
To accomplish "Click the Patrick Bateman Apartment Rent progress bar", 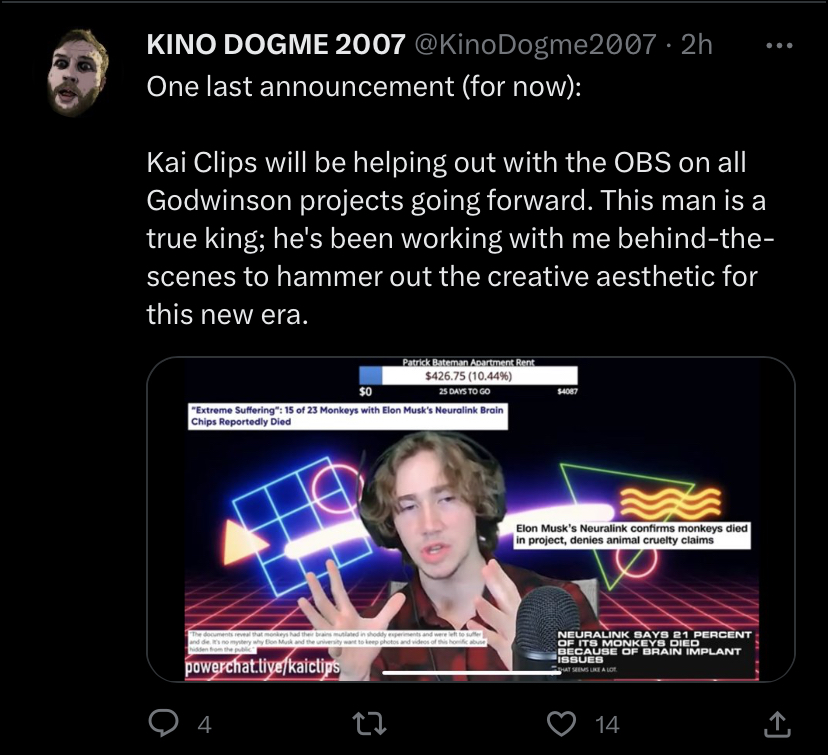I will pos(468,376).
